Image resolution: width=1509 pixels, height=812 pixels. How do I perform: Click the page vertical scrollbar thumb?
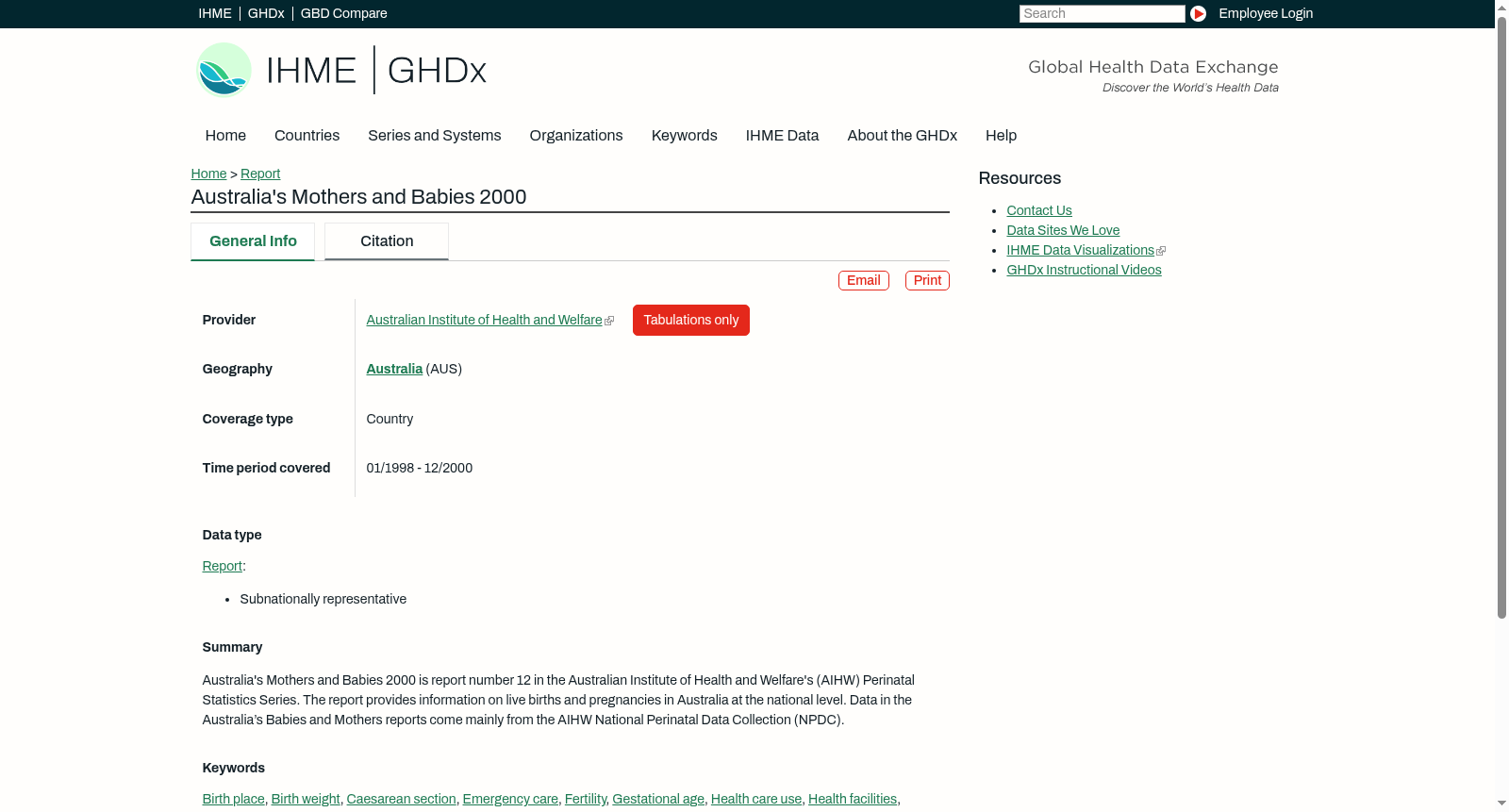pos(1501,317)
